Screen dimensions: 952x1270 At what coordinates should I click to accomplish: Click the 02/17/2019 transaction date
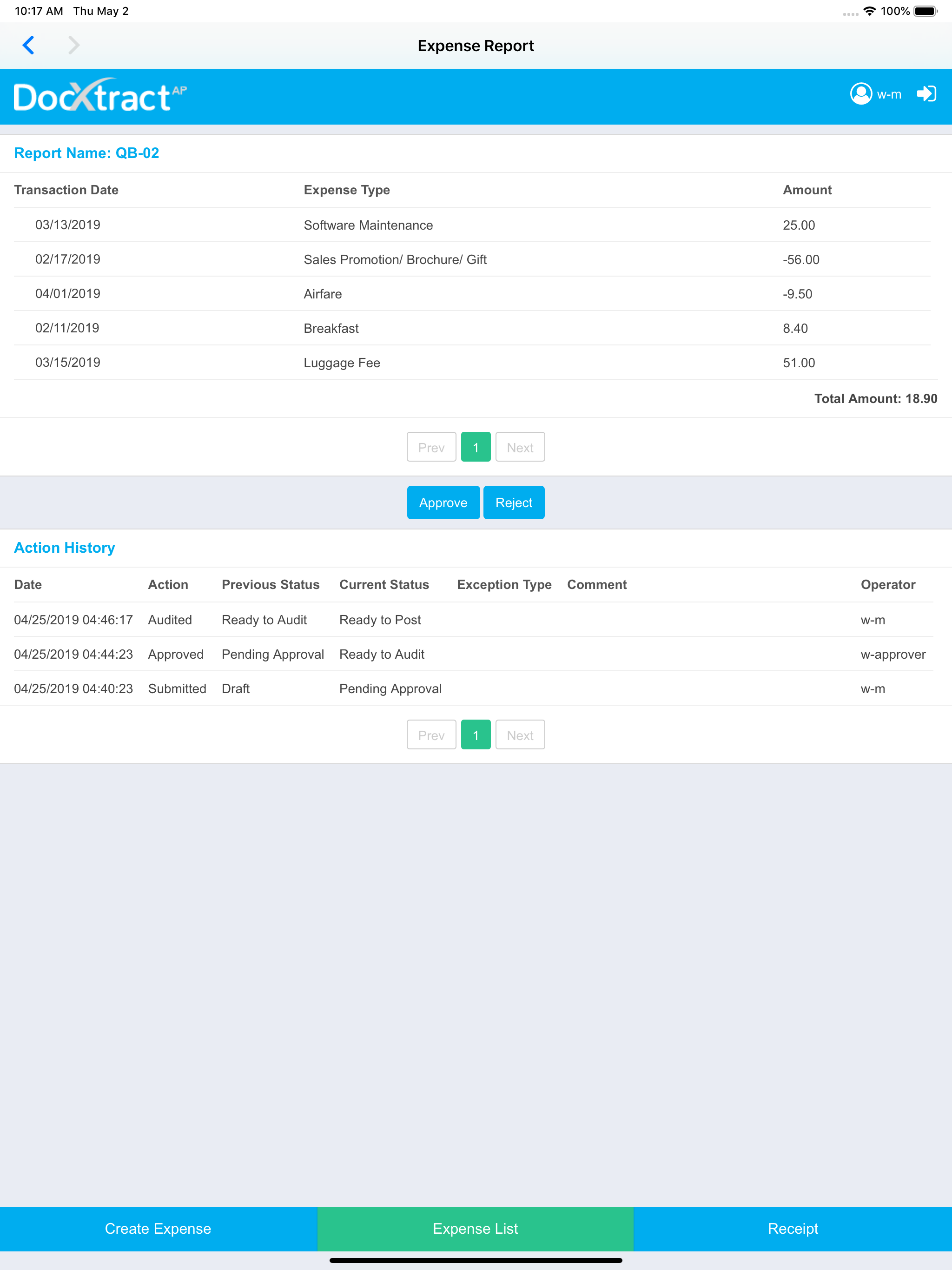[68, 259]
